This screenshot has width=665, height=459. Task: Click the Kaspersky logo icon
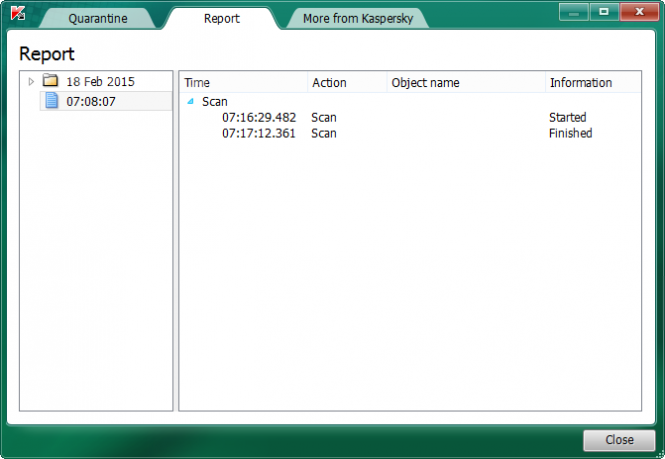pyautogui.click(x=18, y=13)
